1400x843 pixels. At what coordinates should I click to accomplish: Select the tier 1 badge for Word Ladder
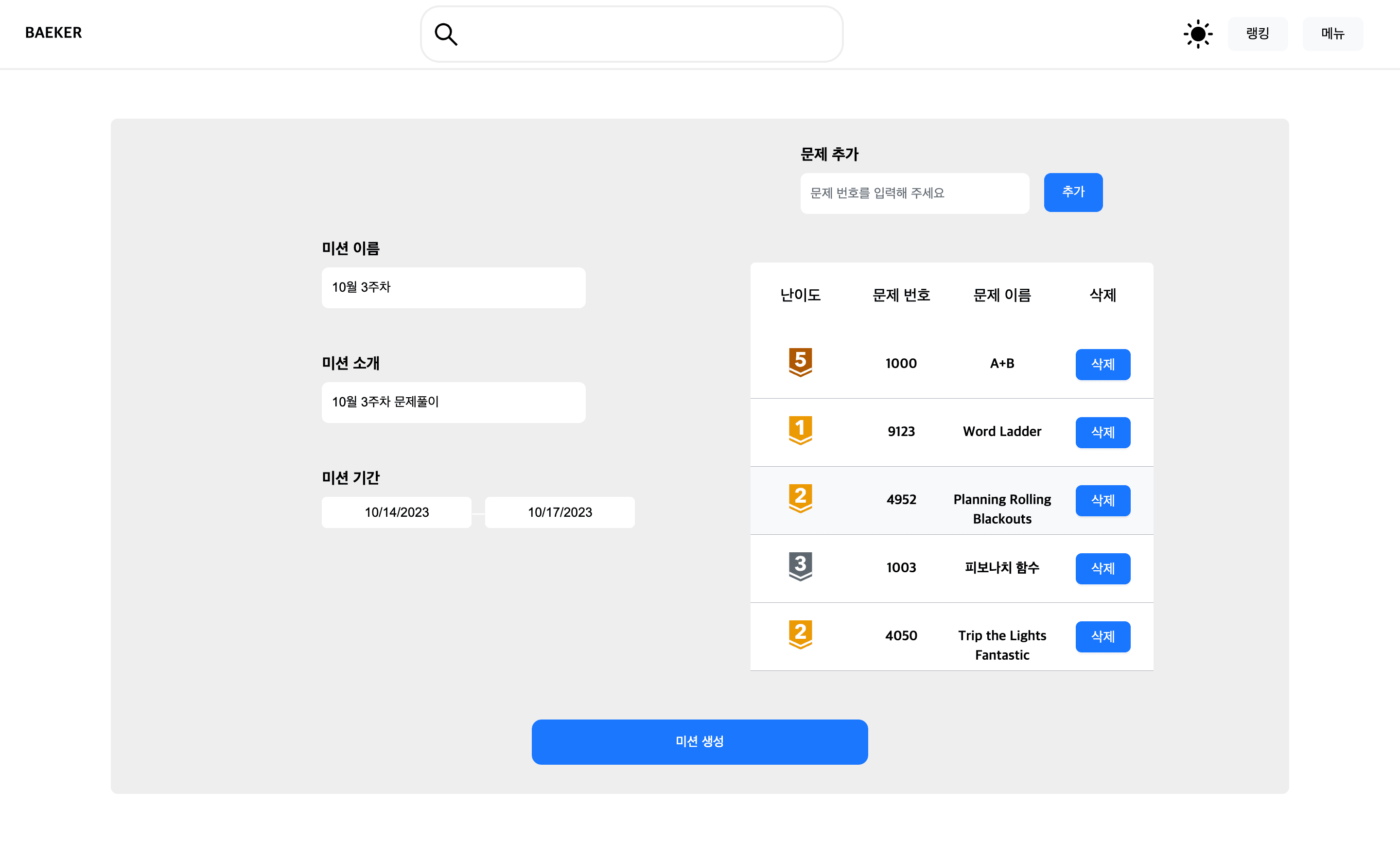(x=800, y=431)
